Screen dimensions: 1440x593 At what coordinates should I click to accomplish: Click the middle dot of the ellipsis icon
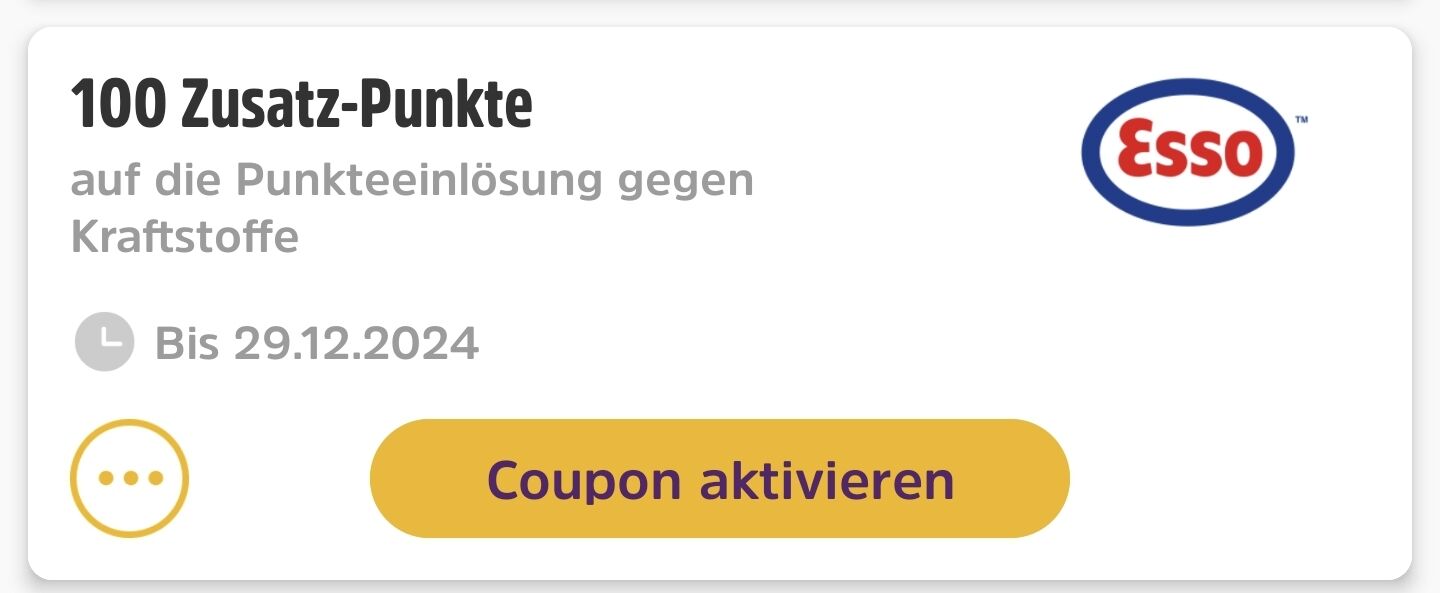129,478
